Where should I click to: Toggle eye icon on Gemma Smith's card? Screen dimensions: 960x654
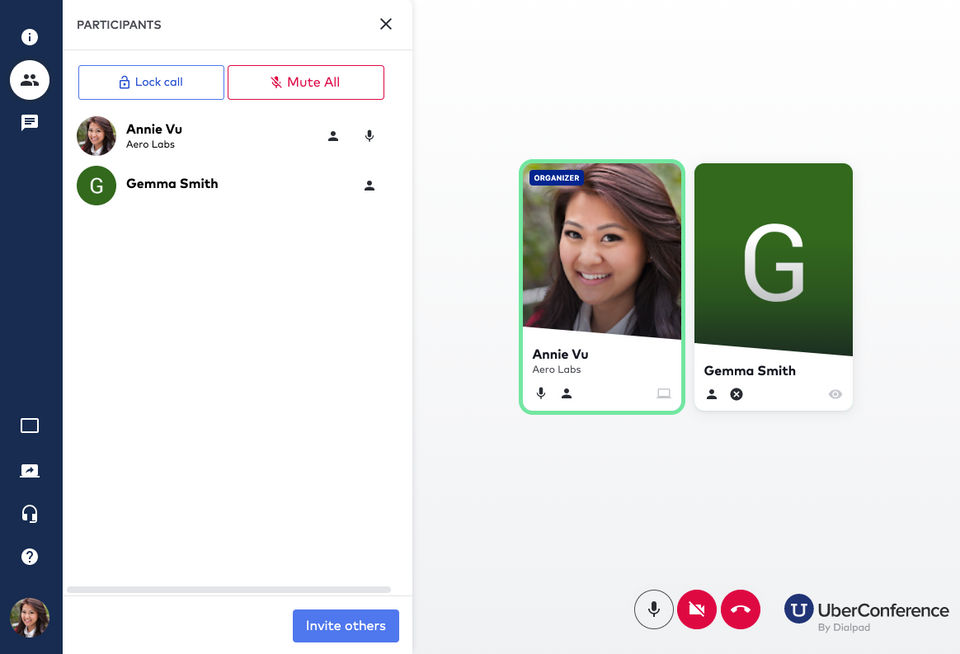(x=835, y=394)
